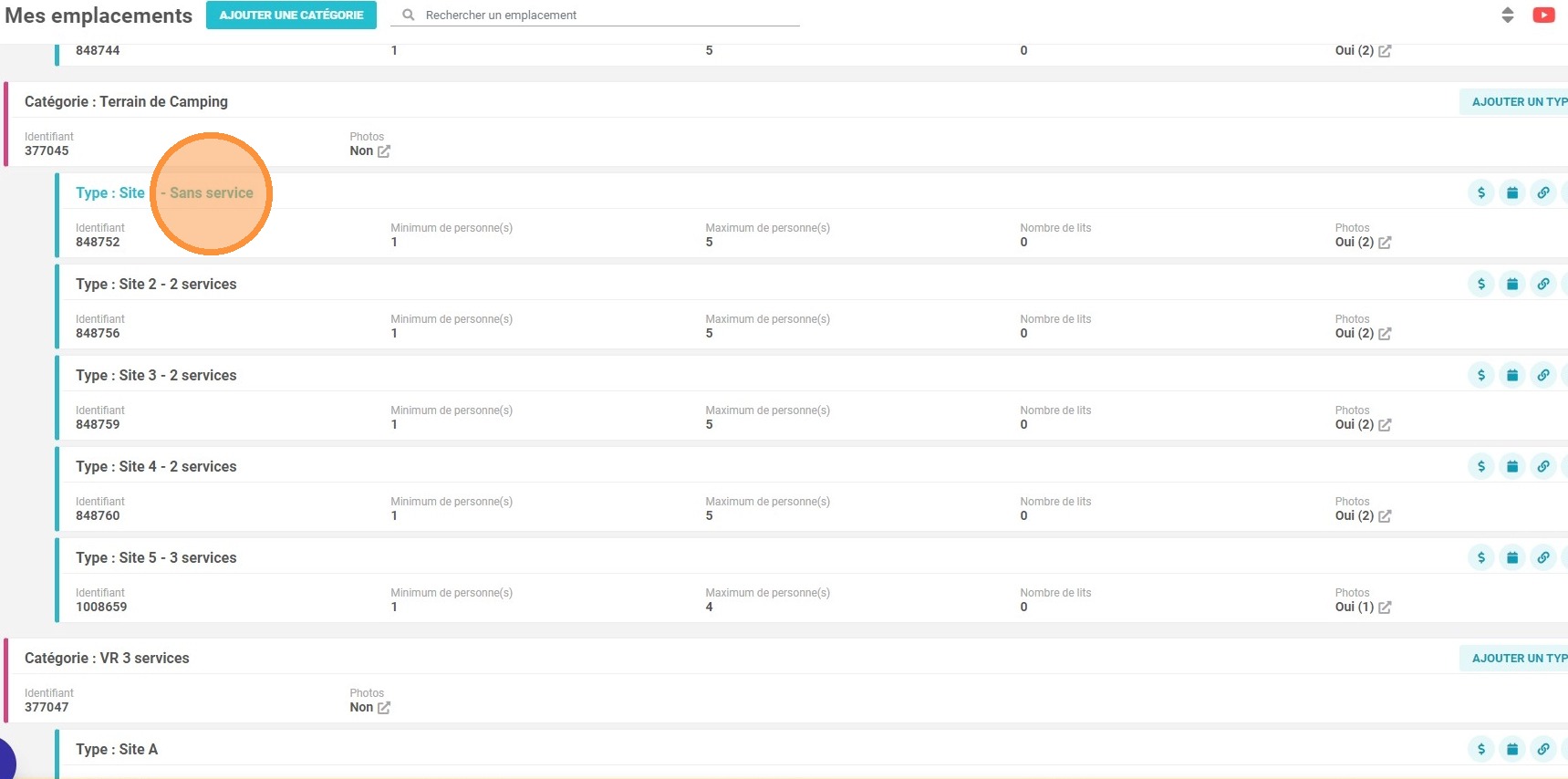Edit photos for identifiant 848760
This screenshot has height=779, width=1568.
1385,516
